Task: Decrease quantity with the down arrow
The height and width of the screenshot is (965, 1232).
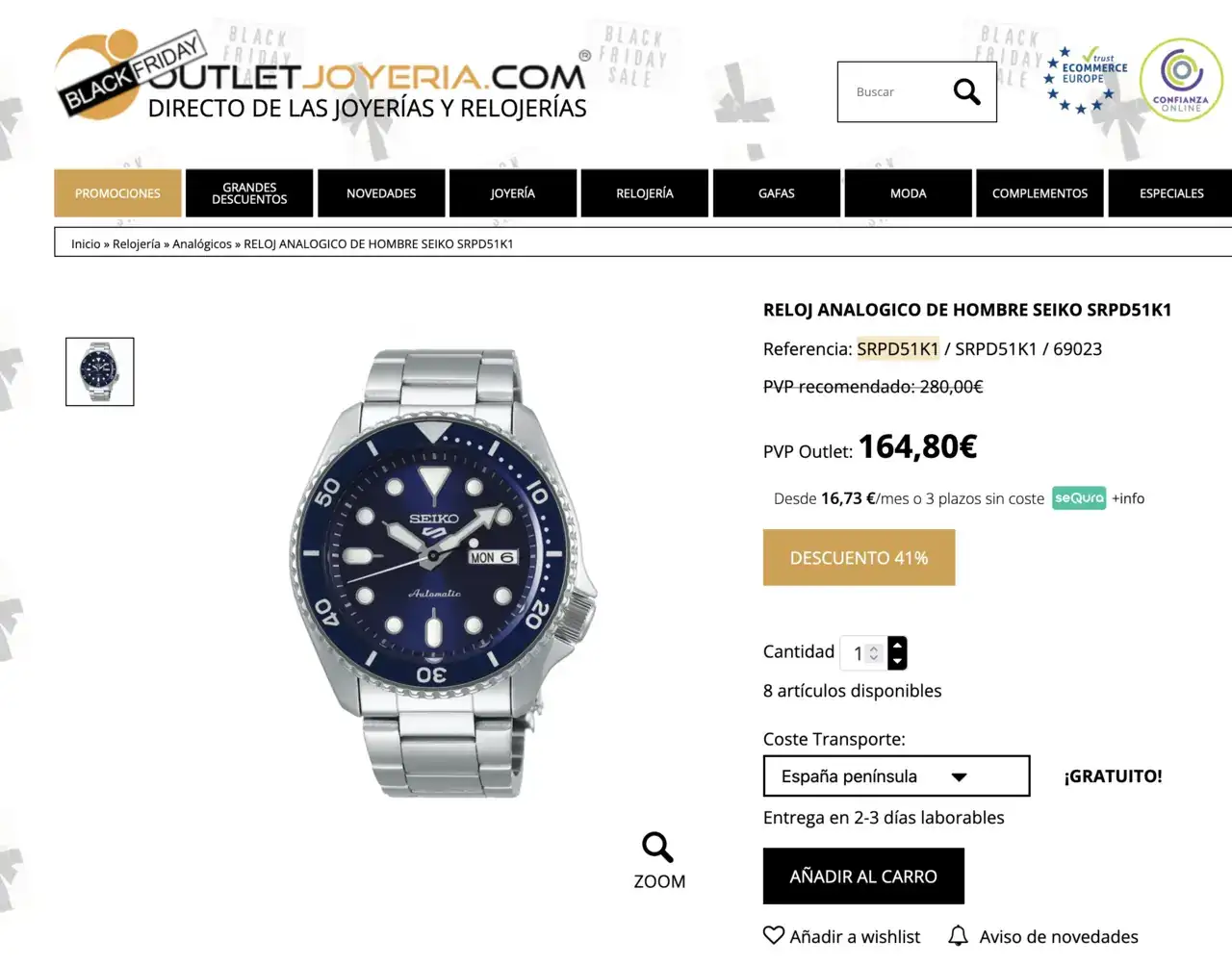Action: (897, 661)
